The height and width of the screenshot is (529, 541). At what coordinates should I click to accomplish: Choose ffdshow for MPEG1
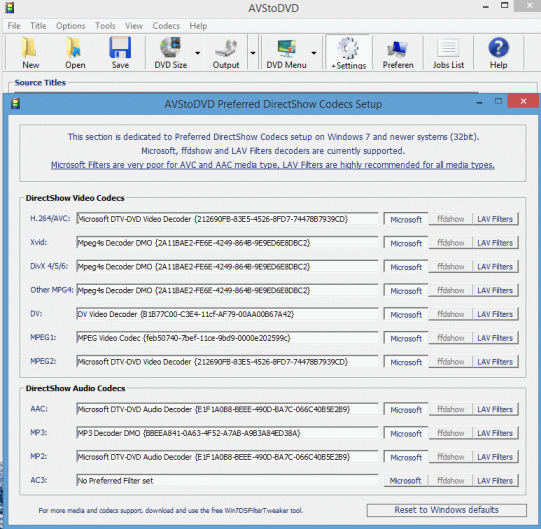(451, 338)
